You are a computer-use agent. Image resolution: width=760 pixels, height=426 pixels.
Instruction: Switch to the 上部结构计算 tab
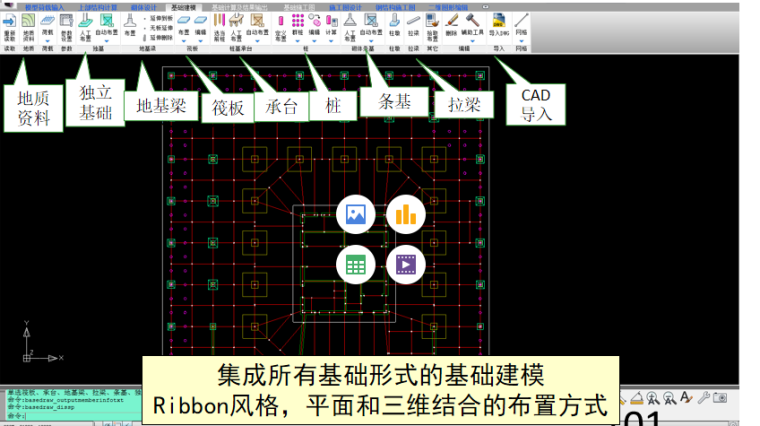click(x=94, y=5)
